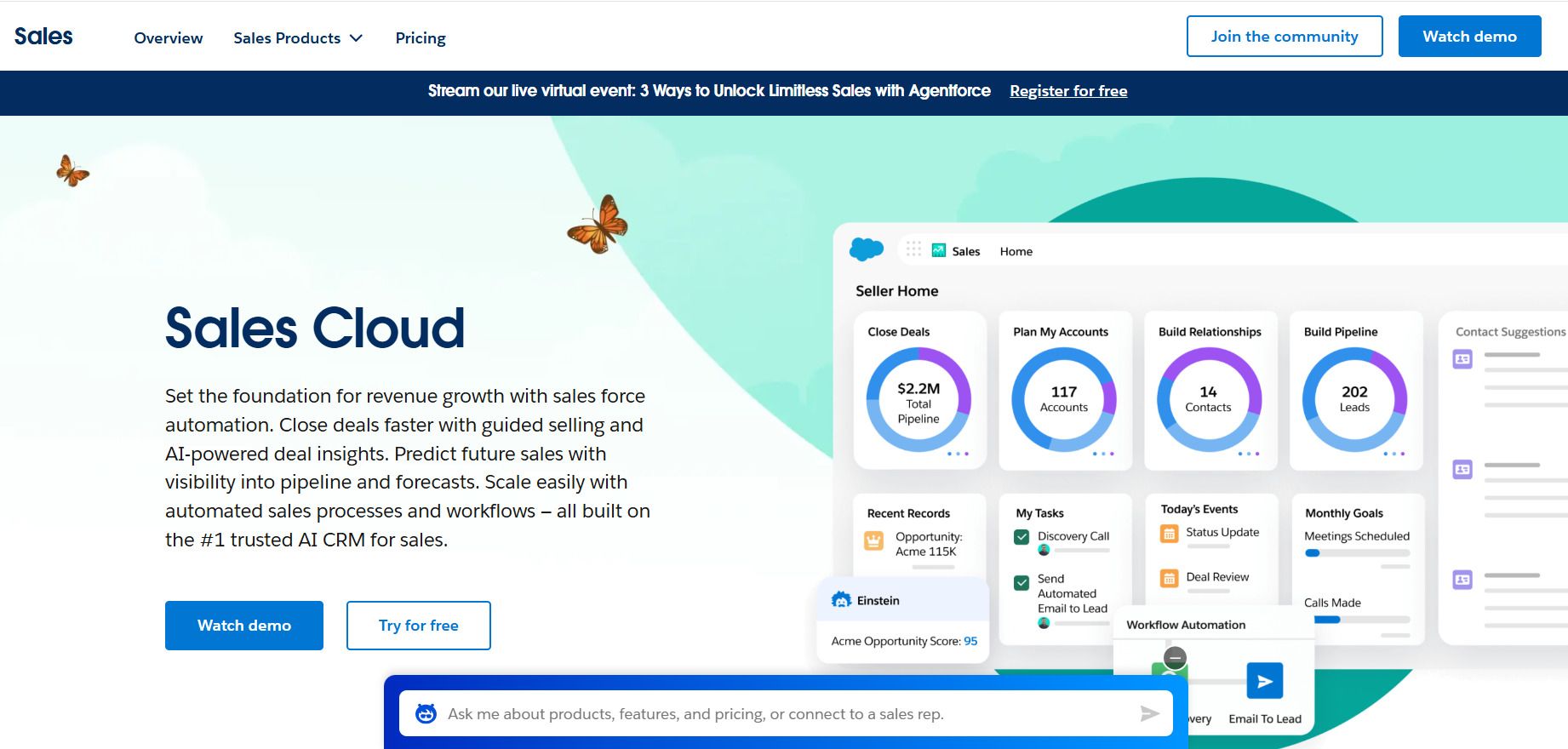This screenshot has height=749, width=1568.
Task: Click the Opportunity: Acme 115K record
Action: tap(929, 544)
